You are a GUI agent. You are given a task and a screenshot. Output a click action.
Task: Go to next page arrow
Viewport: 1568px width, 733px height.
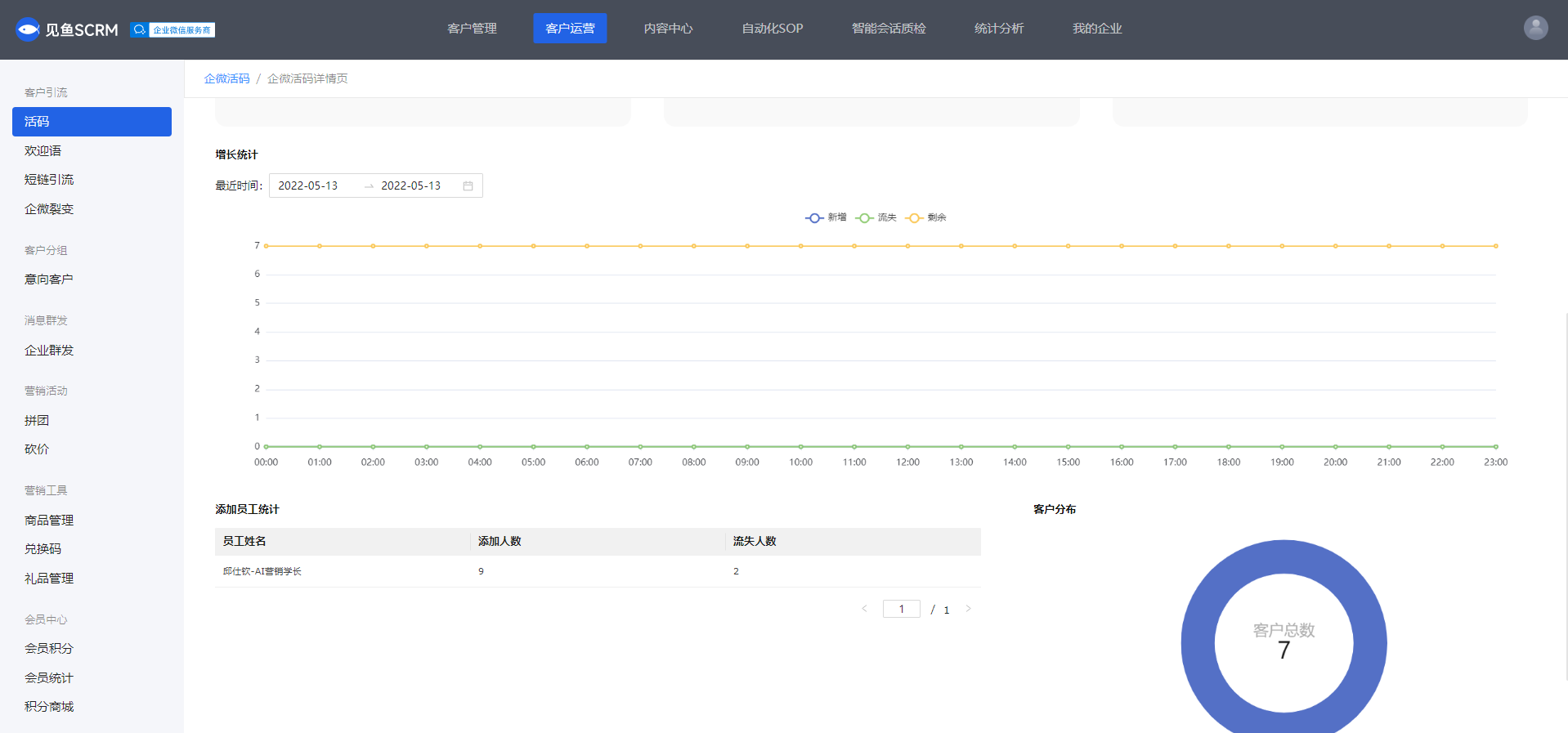(x=968, y=609)
